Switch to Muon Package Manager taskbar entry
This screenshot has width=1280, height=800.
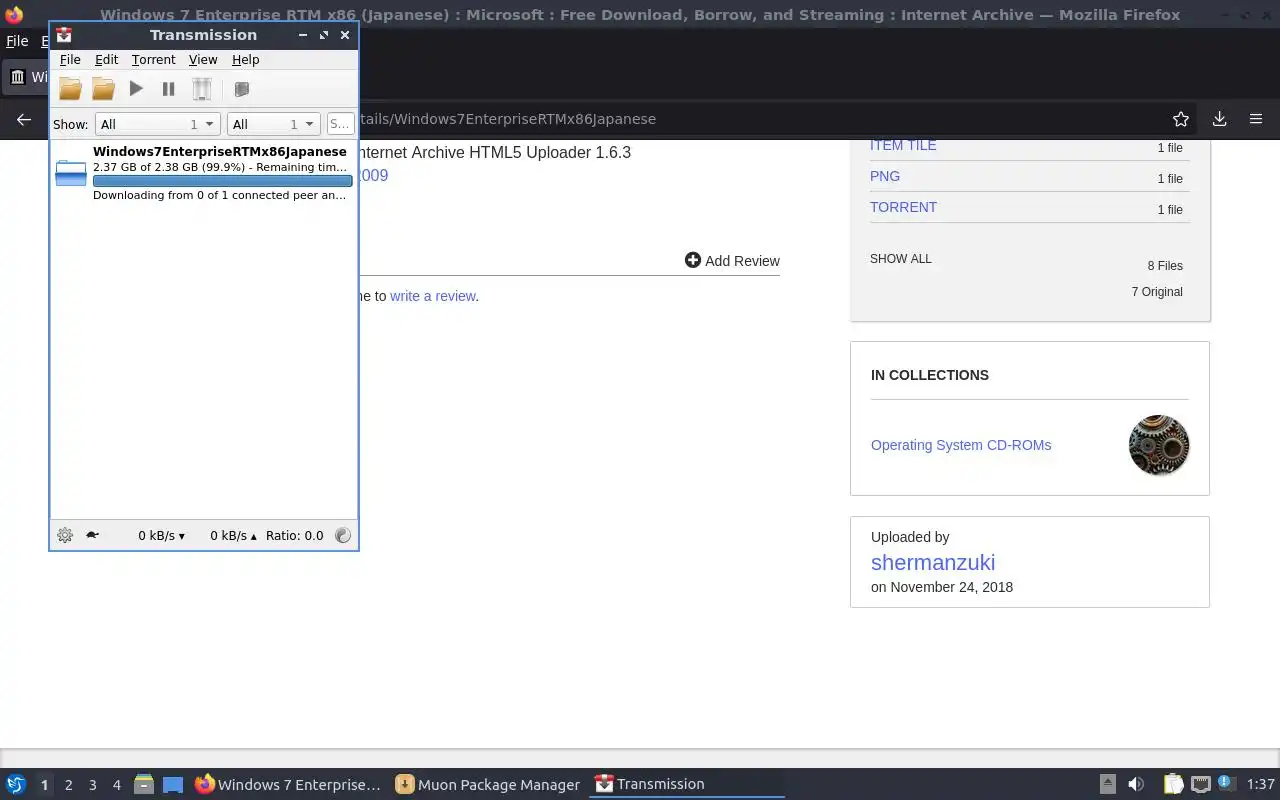point(488,785)
